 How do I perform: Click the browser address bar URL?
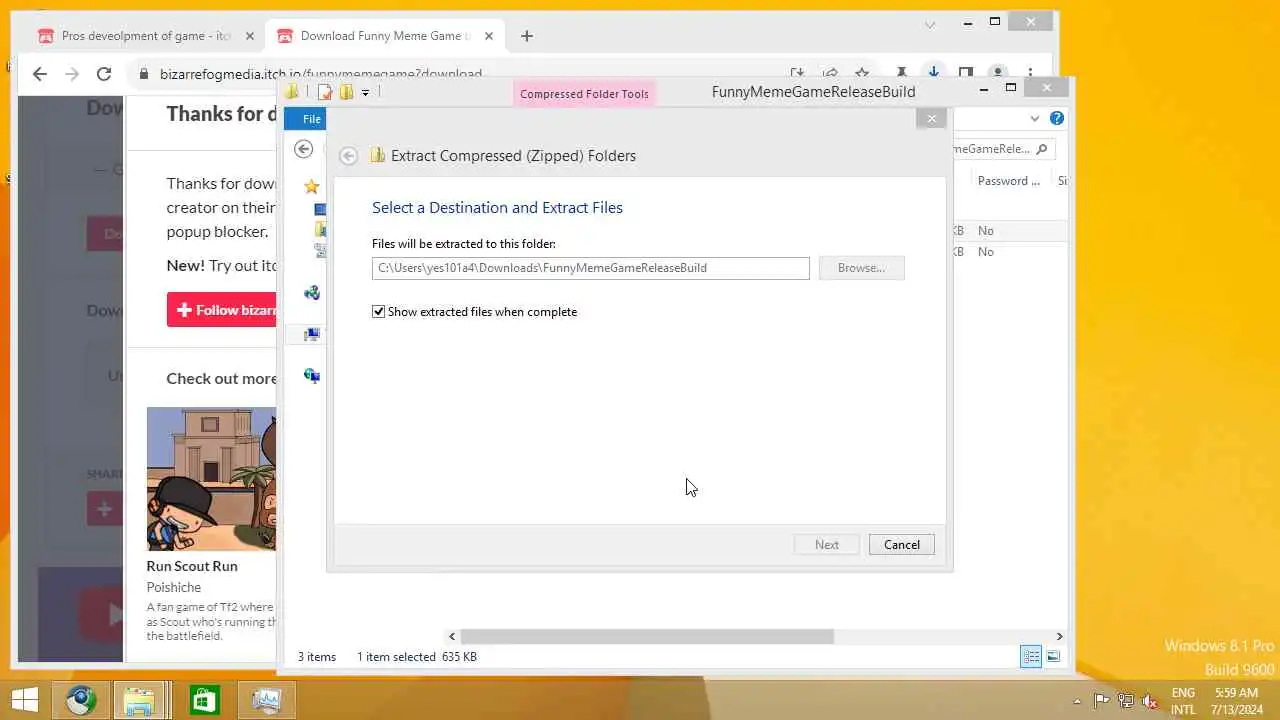pyautogui.click(x=320, y=74)
